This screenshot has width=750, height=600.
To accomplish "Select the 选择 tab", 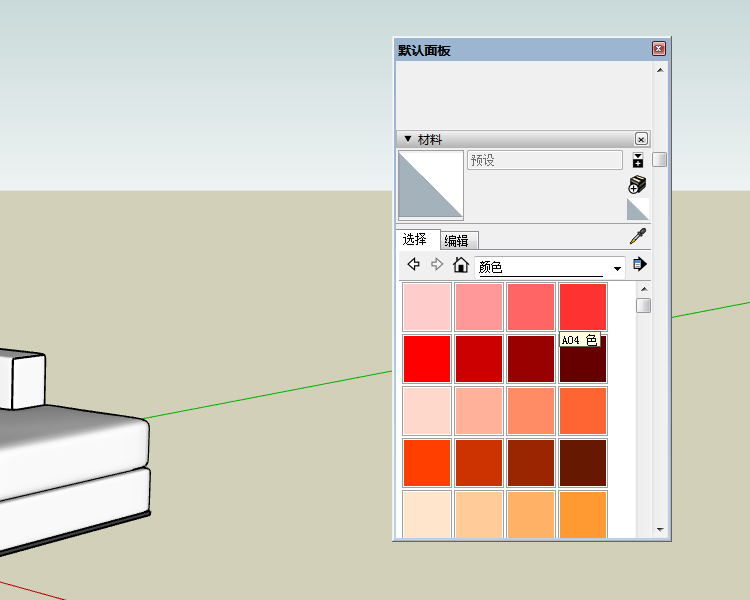I will [415, 239].
